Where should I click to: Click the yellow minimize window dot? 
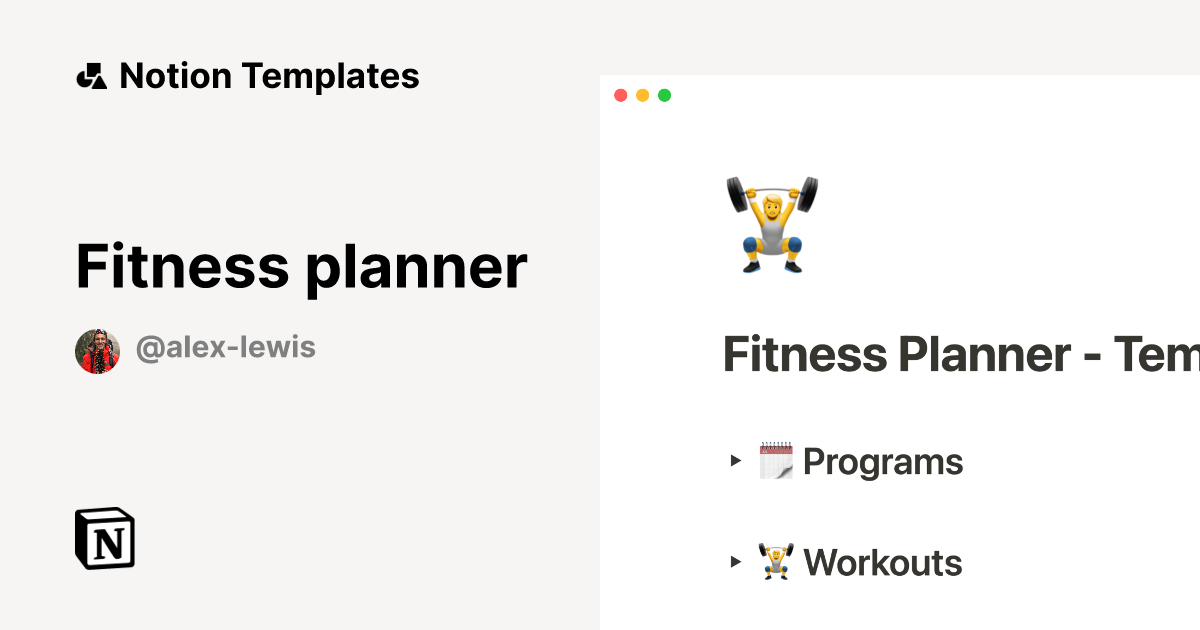(642, 96)
